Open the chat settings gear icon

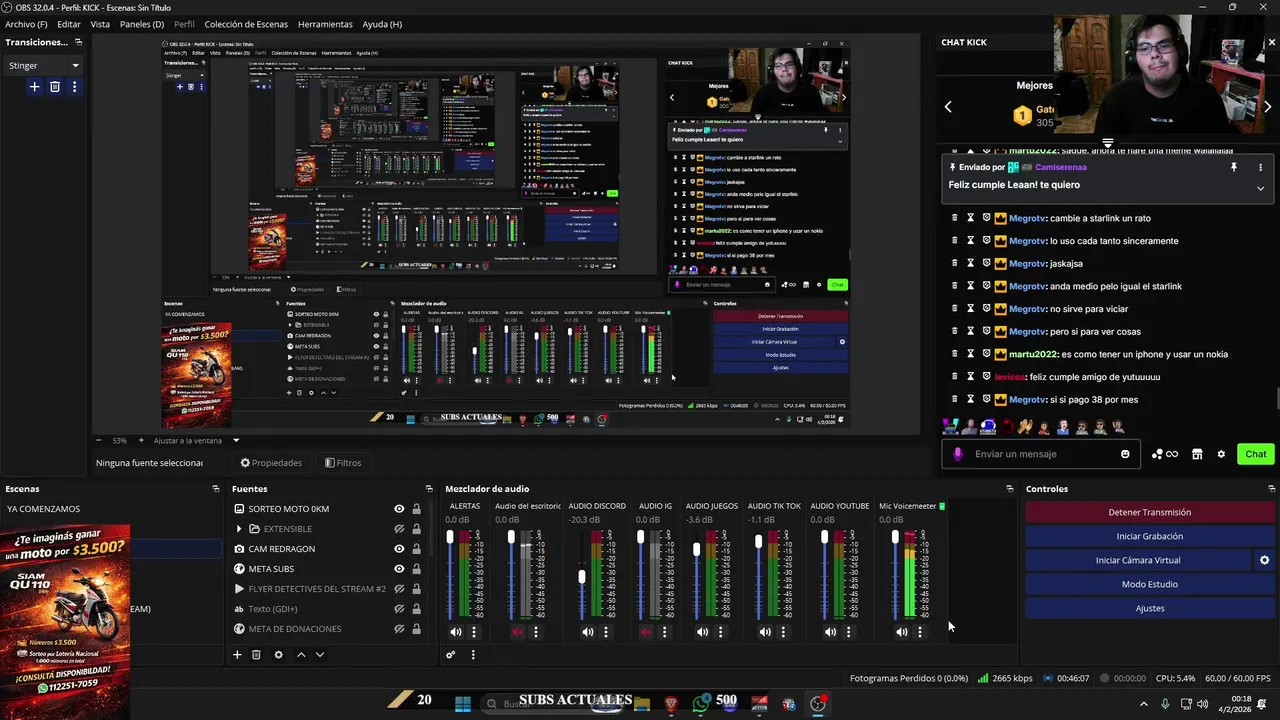pyautogui.click(x=1221, y=454)
